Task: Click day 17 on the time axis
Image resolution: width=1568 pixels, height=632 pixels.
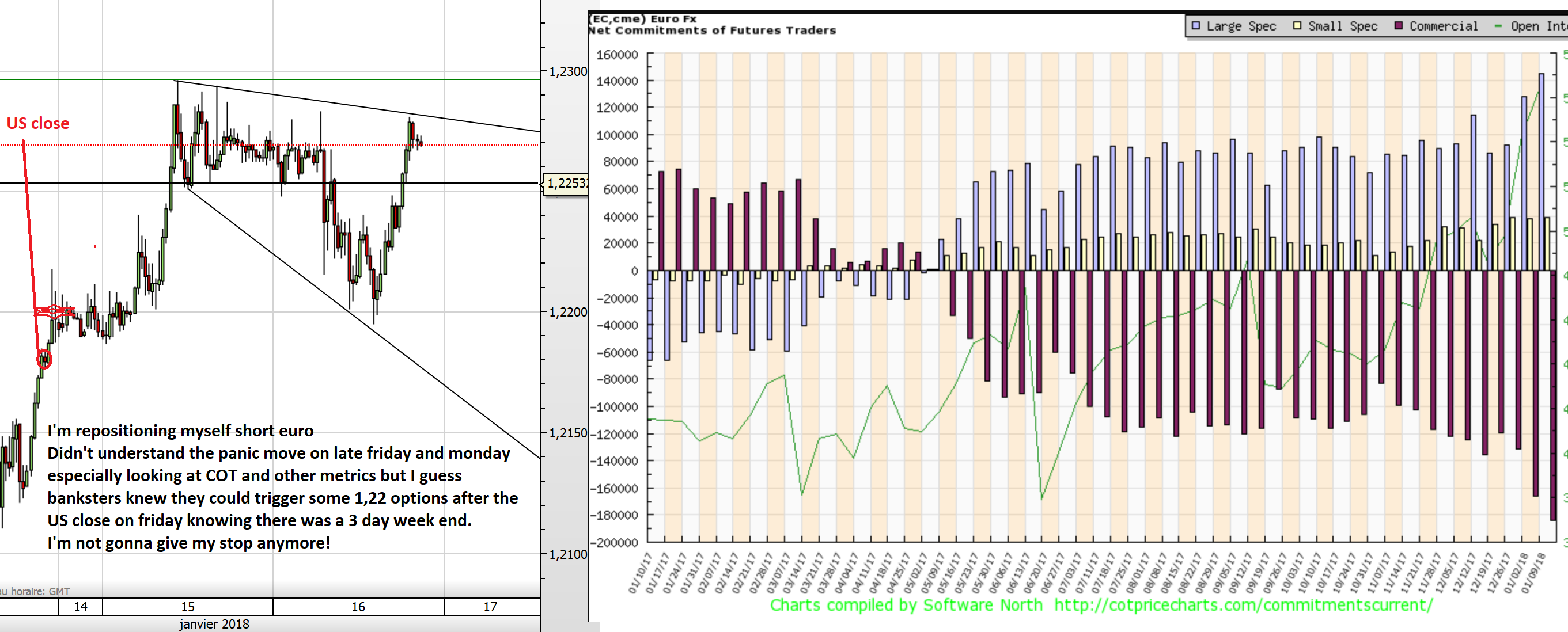Action: [x=490, y=607]
